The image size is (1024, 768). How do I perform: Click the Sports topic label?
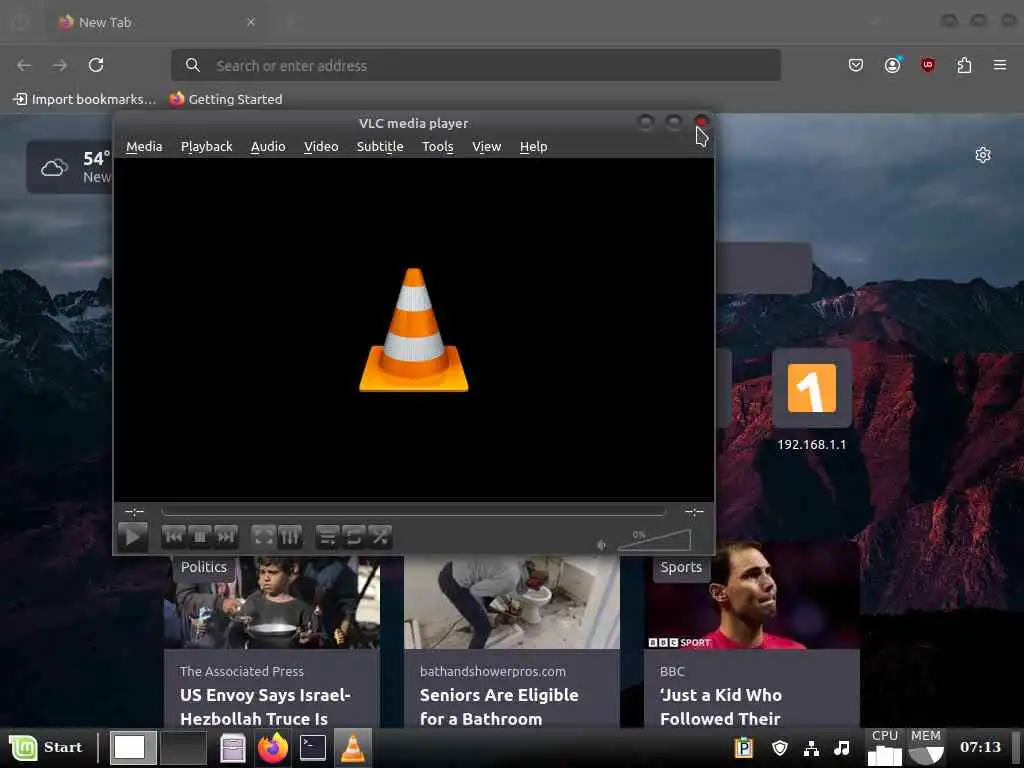(680, 567)
